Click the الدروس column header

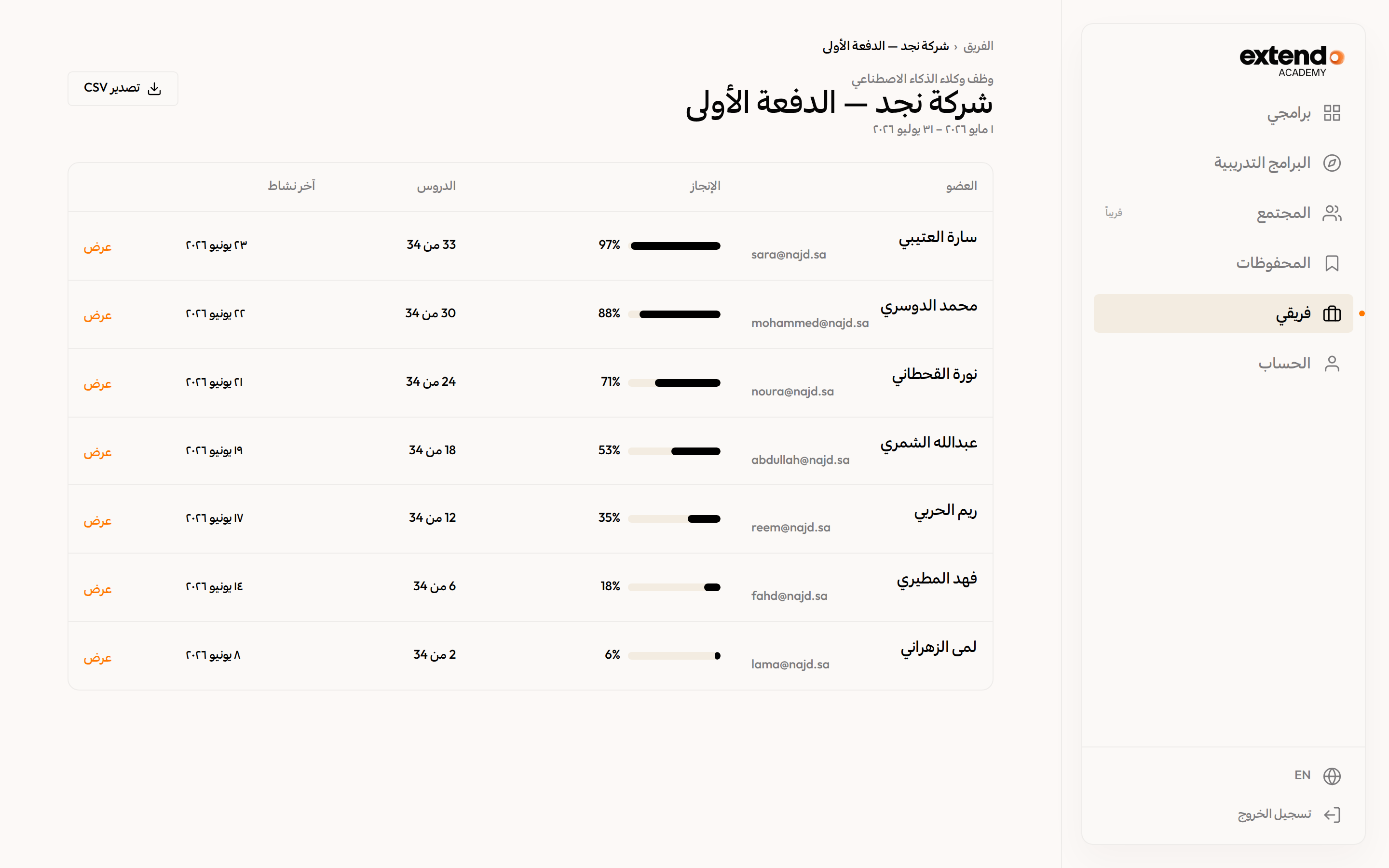pos(436,186)
